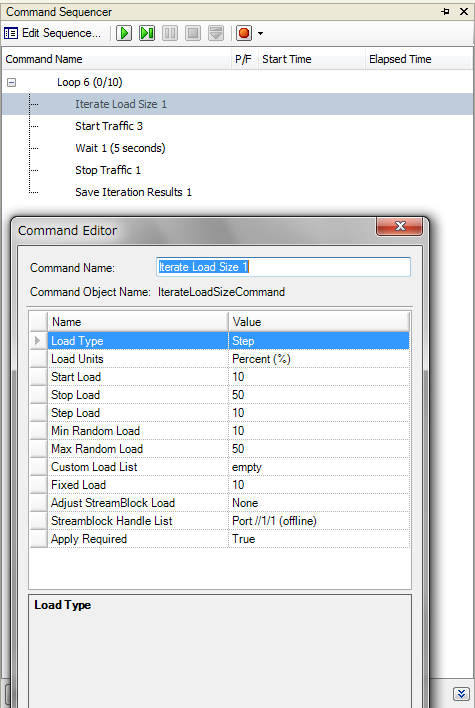This screenshot has width=475, height=708.
Task: Click the Step sequencer icon
Action: coord(147,33)
